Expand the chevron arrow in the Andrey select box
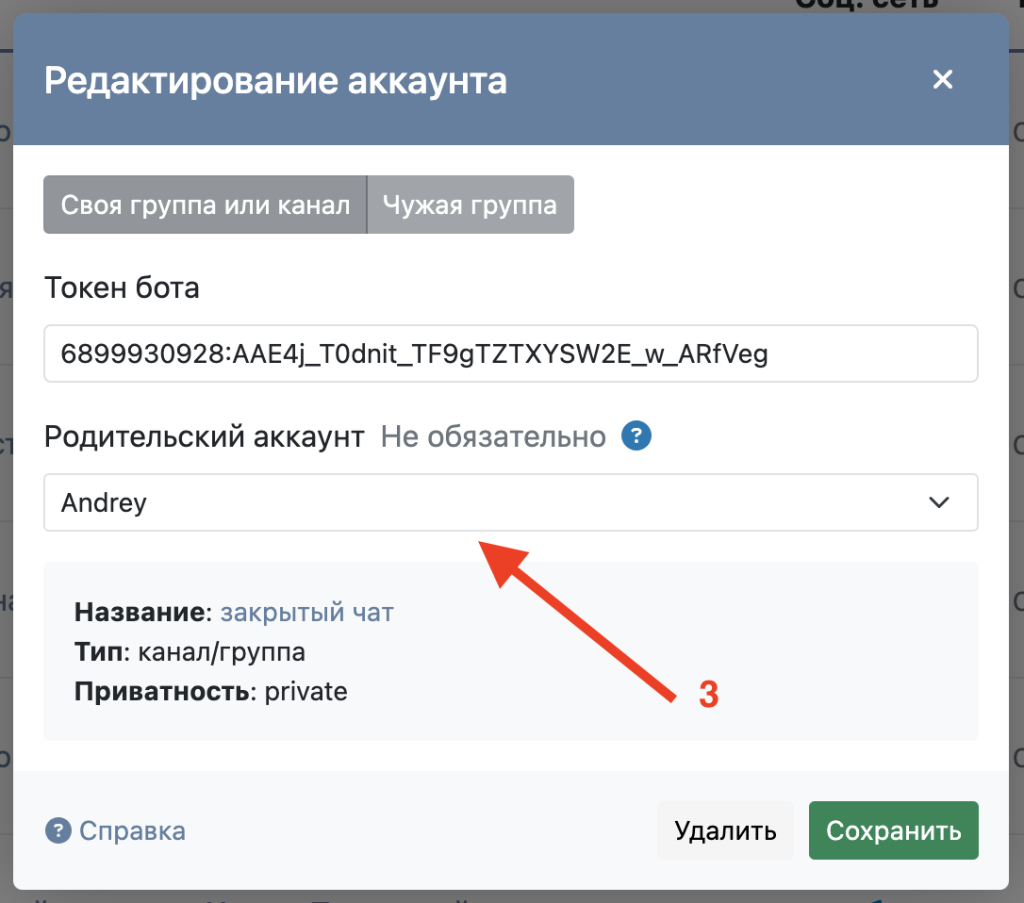1024x903 pixels. pos(939,502)
